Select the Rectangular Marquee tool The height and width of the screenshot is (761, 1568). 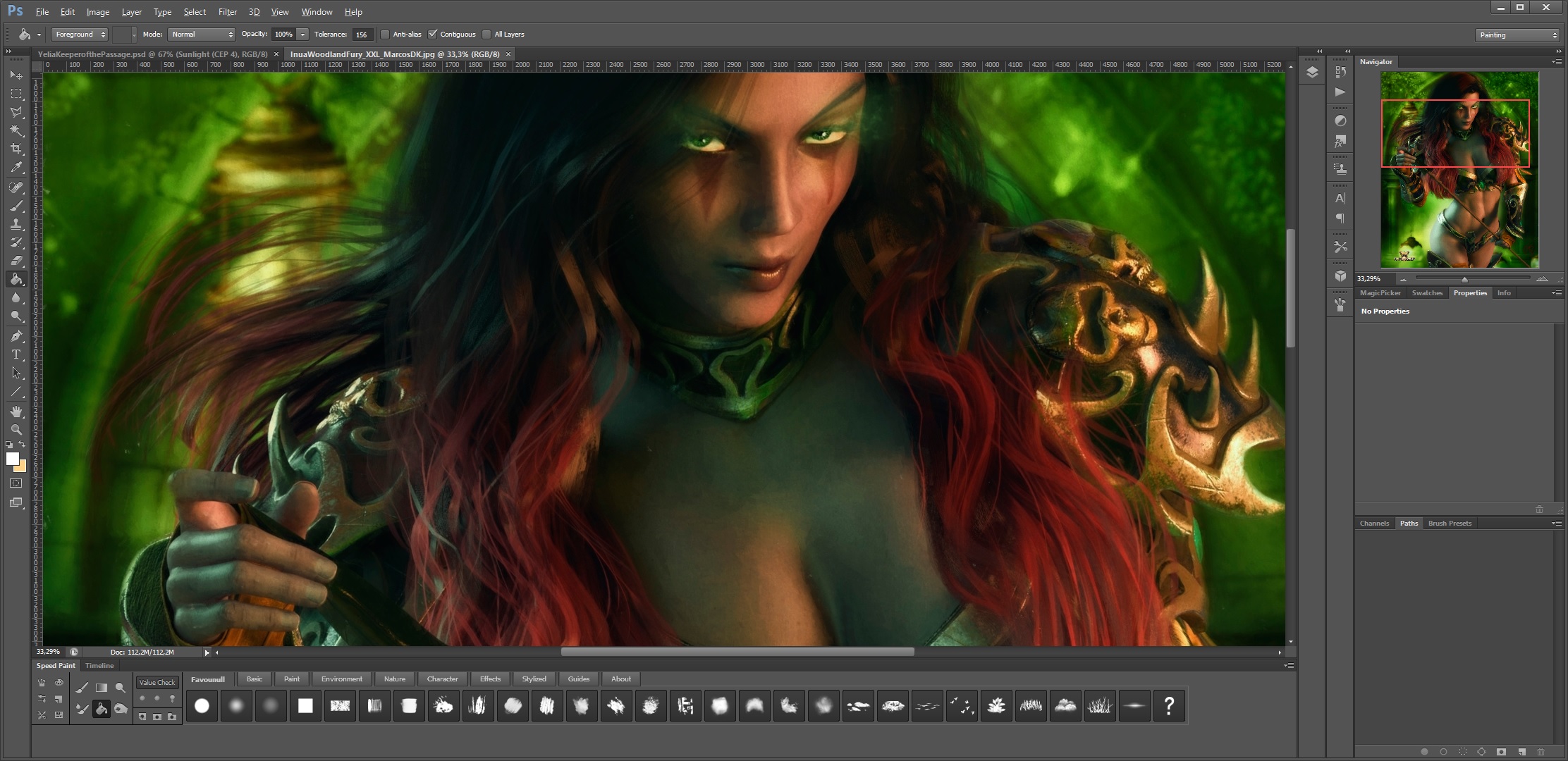[x=16, y=94]
